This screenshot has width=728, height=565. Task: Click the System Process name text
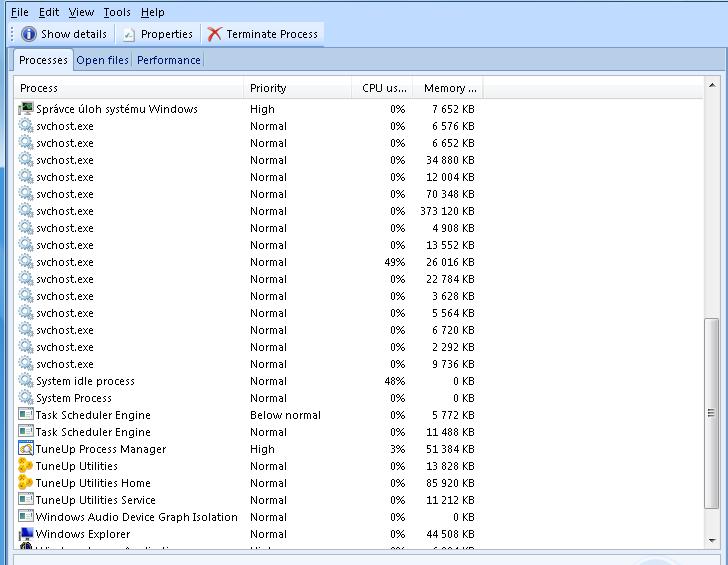point(74,398)
